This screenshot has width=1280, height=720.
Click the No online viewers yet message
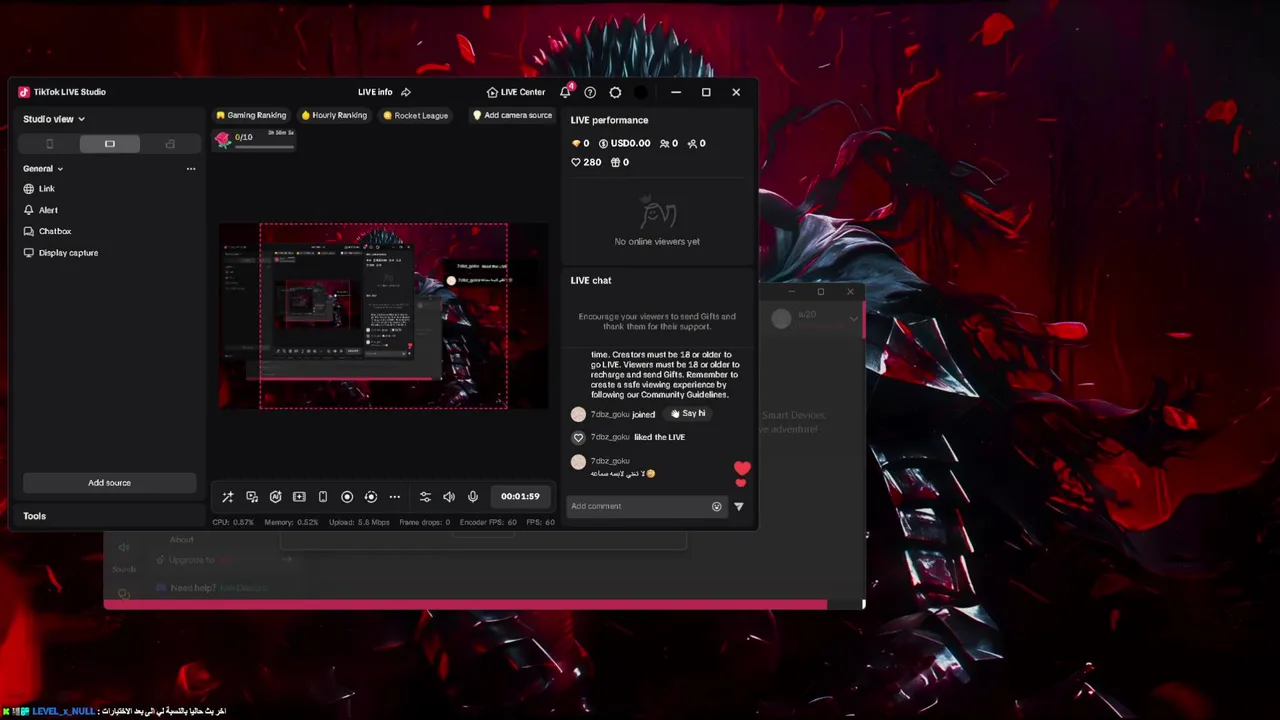(x=657, y=241)
